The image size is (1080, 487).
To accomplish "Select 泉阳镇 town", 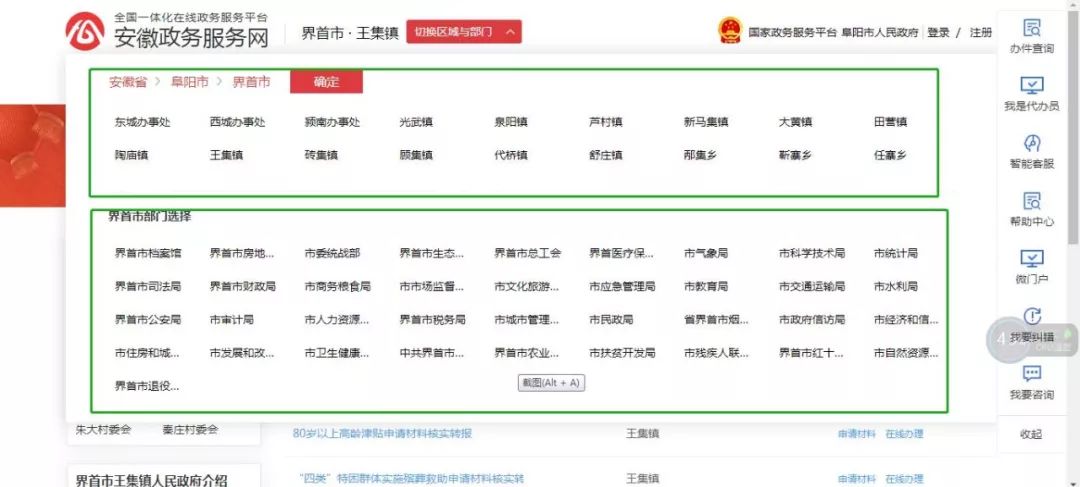I will pyautogui.click(x=511, y=122).
